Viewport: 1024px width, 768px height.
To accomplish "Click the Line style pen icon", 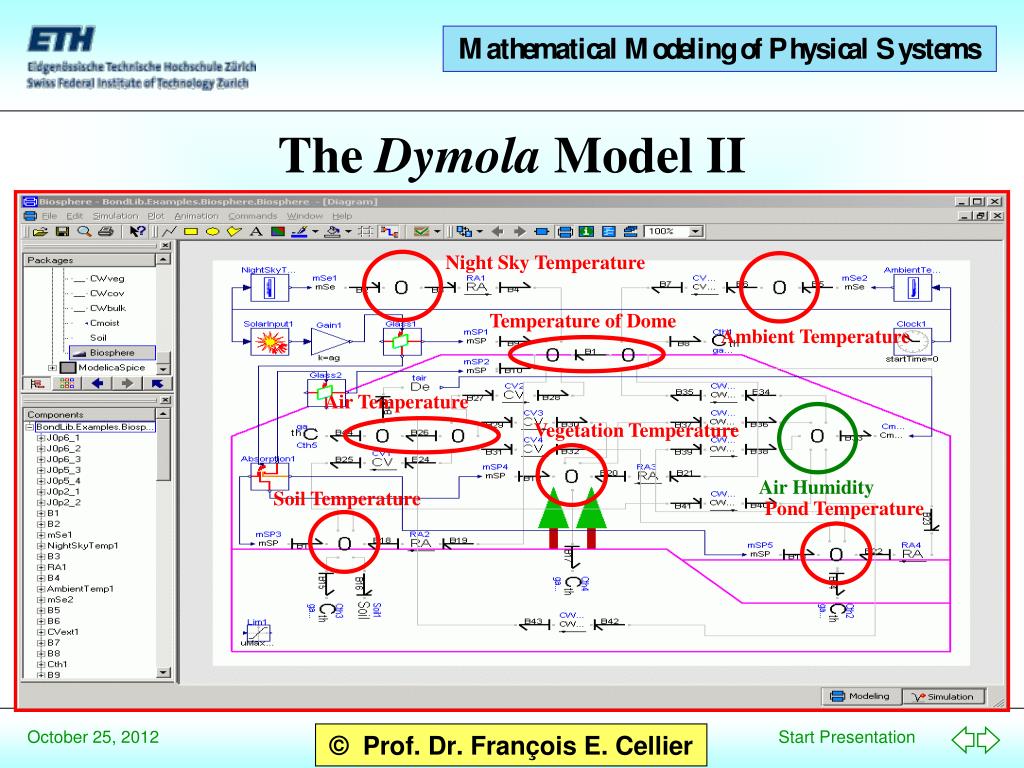I will point(299,231).
